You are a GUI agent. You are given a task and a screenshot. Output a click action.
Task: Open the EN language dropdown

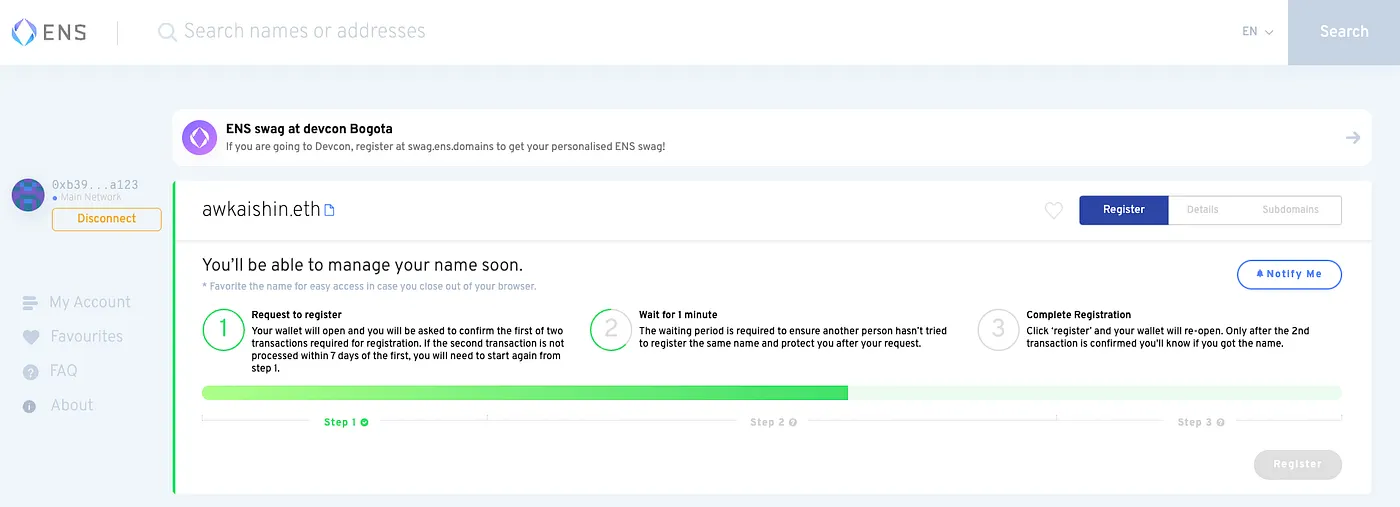tap(1257, 32)
